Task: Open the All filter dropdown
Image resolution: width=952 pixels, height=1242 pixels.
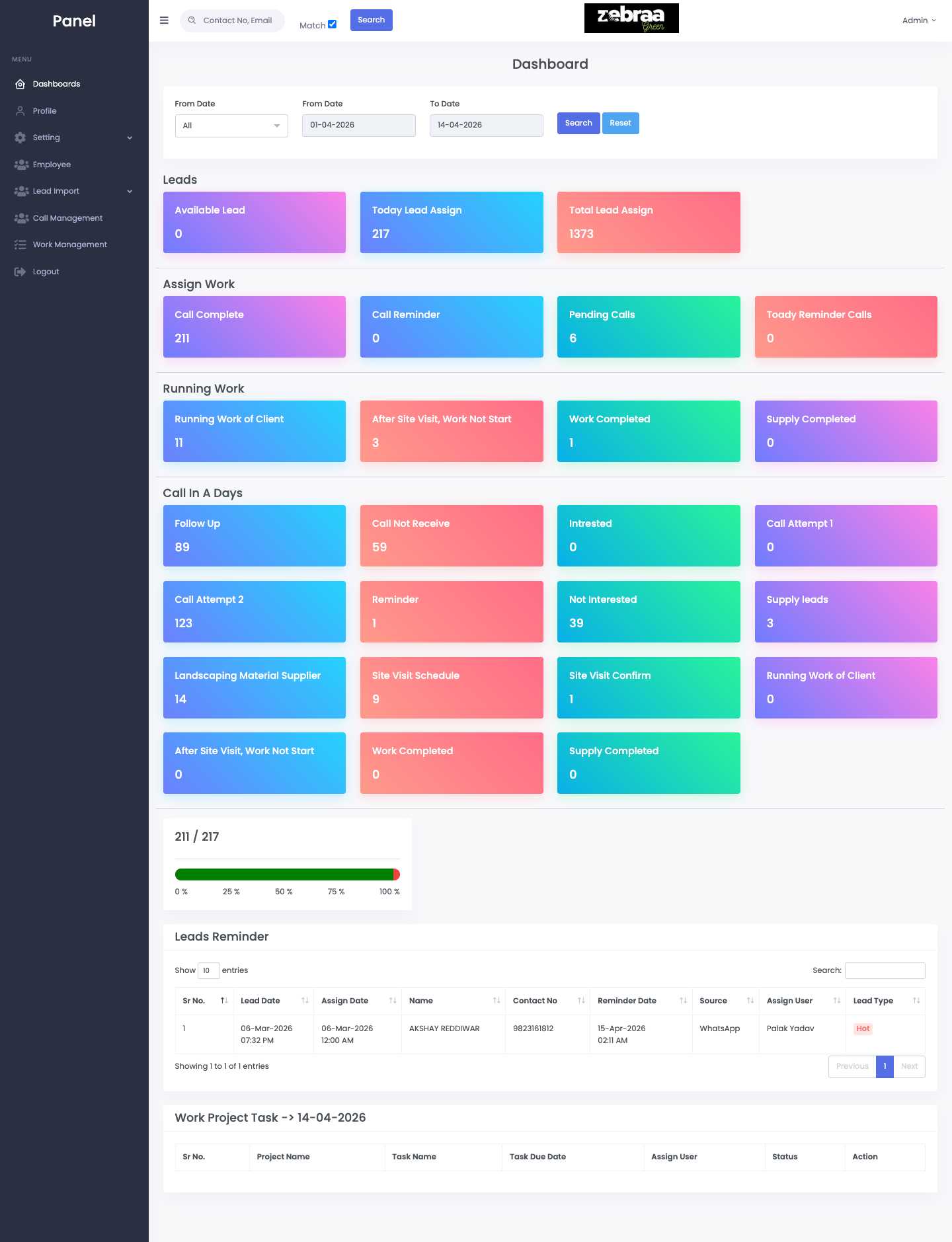Action: tap(231, 126)
